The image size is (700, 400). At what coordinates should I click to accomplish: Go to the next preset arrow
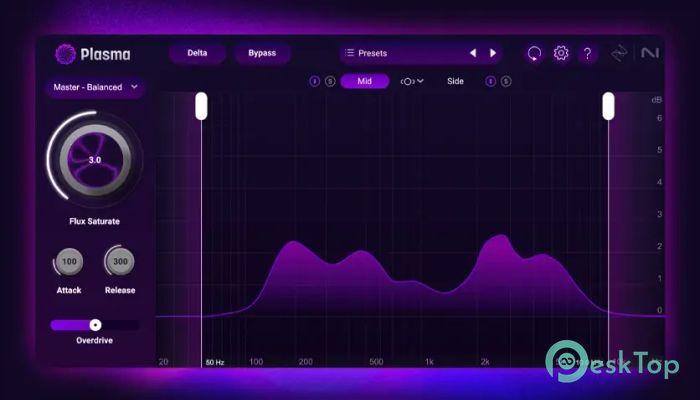[493, 53]
